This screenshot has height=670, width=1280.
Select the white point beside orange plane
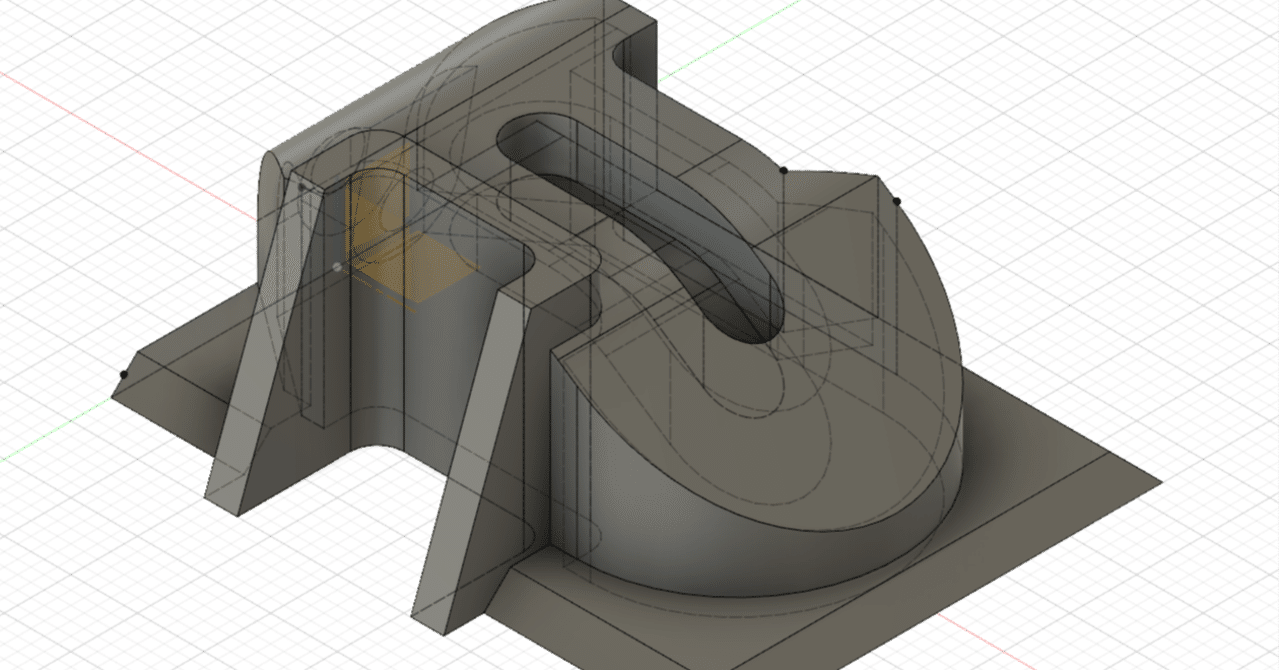click(x=336, y=266)
